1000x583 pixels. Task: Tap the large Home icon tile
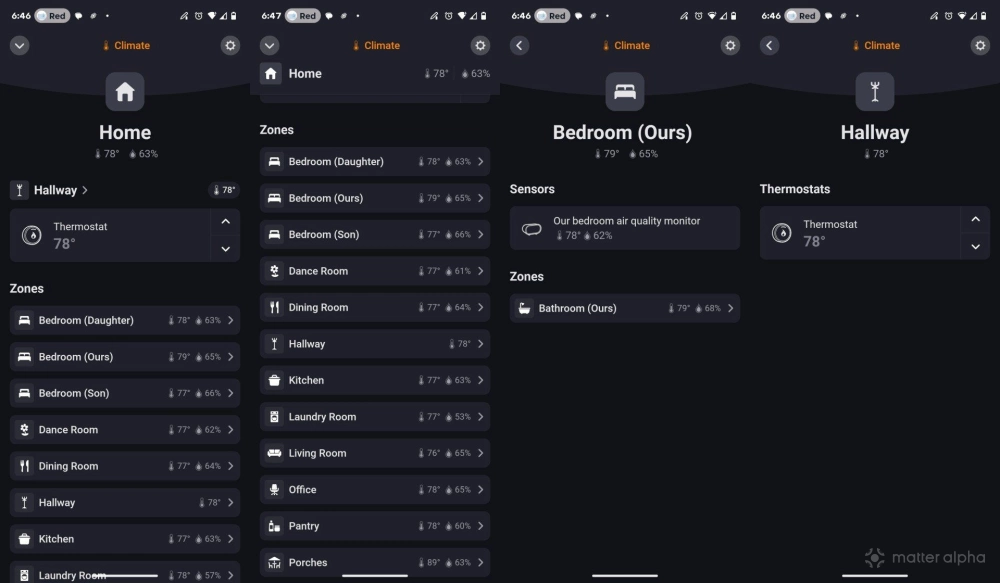pyautogui.click(x=125, y=92)
